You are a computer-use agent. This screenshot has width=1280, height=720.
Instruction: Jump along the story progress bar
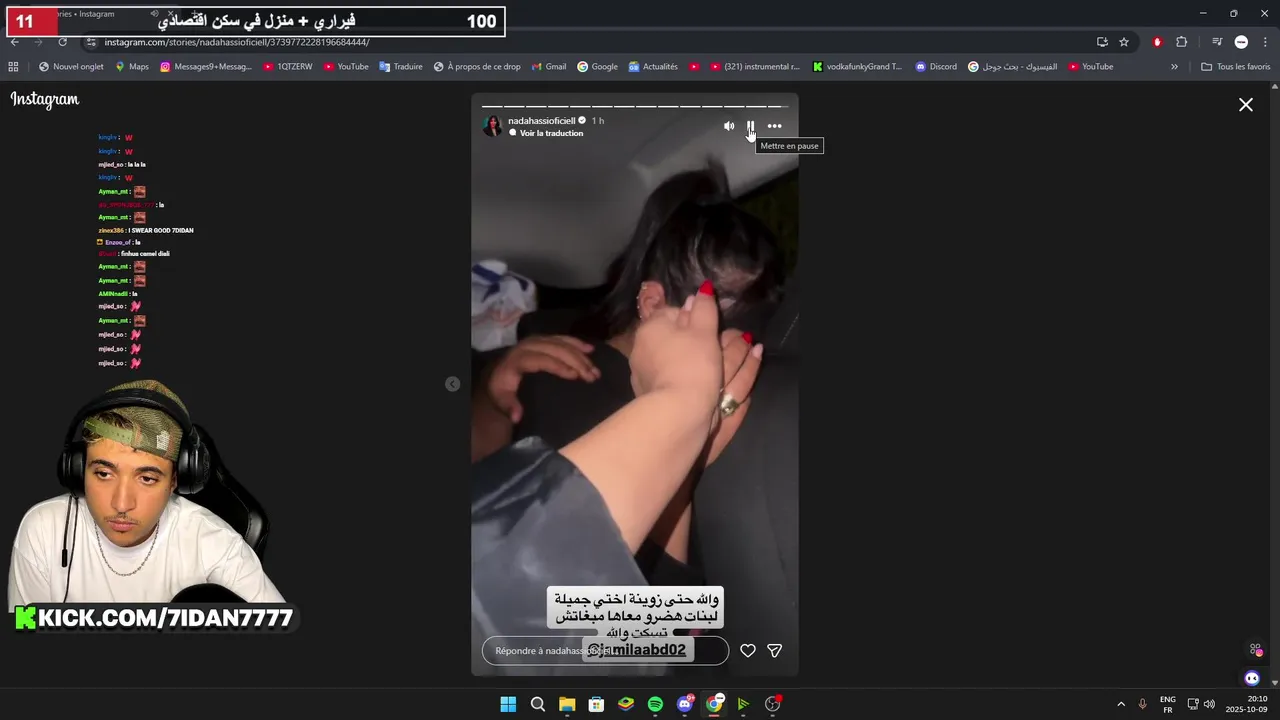[x=635, y=105]
